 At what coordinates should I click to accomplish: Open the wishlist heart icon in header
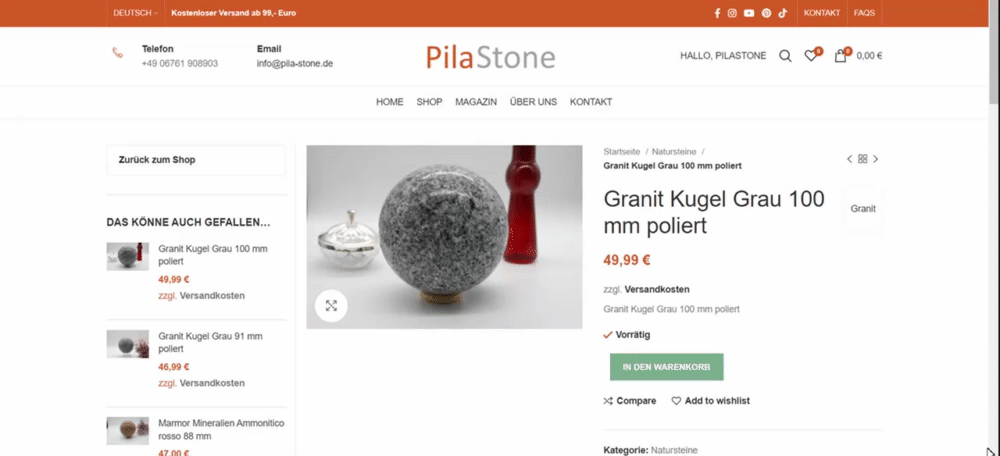811,56
